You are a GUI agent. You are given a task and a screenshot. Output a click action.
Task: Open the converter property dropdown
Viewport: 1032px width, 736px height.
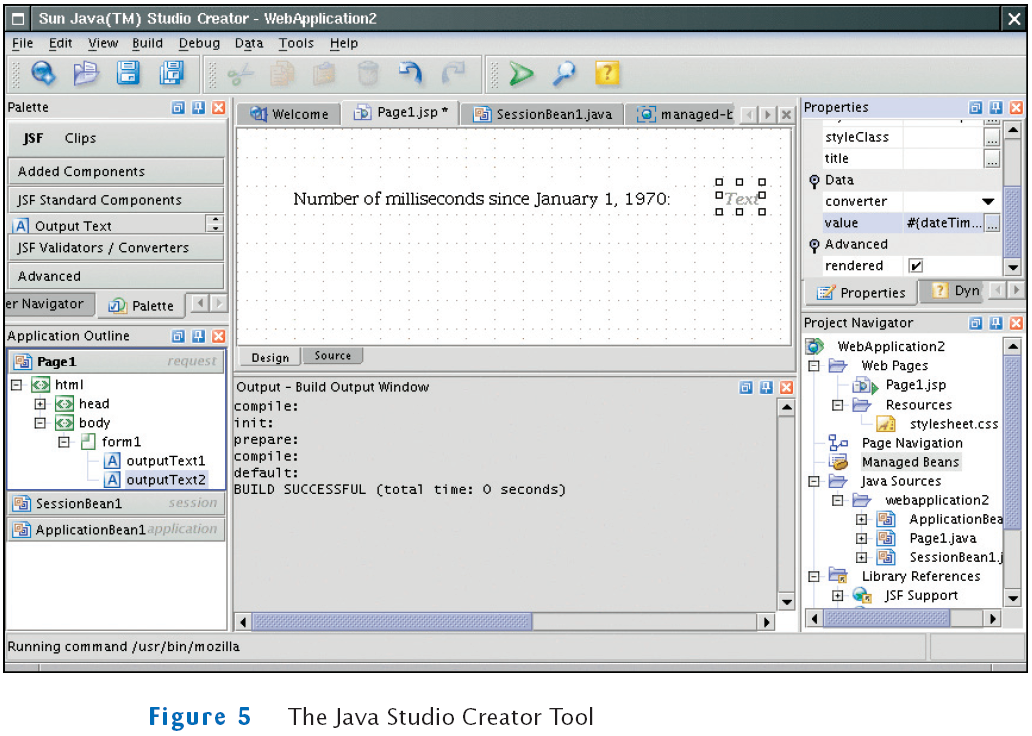point(988,202)
